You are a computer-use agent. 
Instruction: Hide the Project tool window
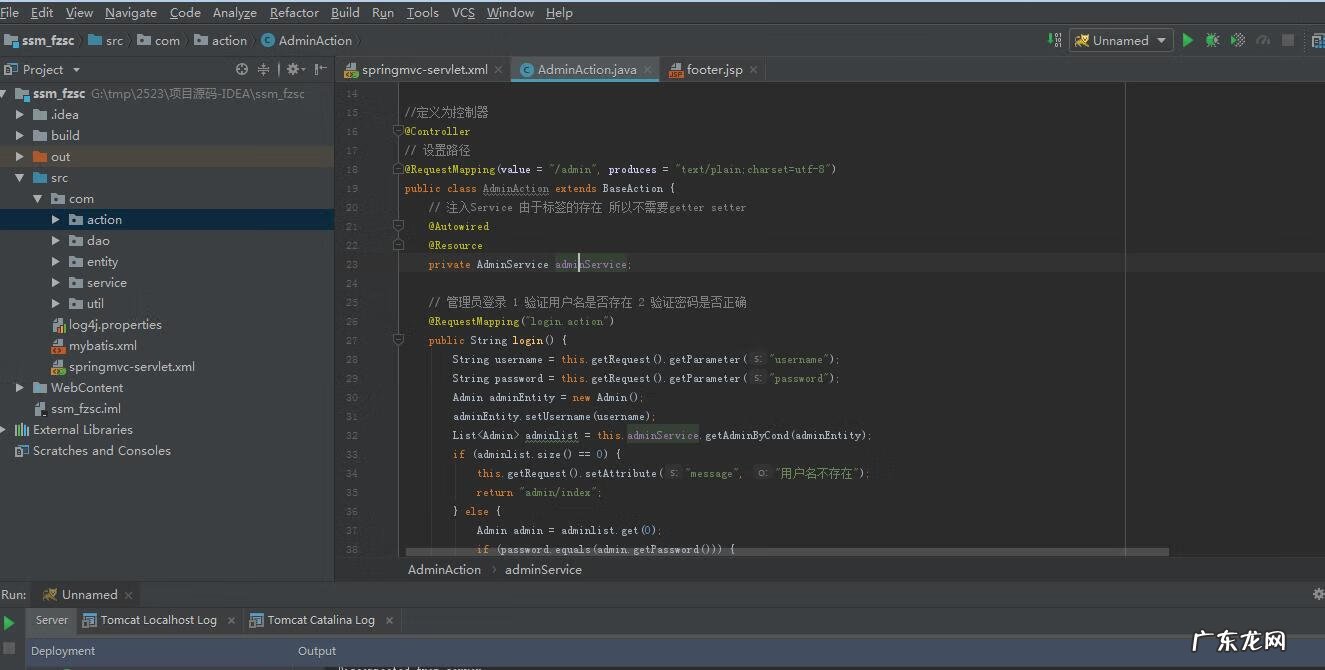(320, 69)
